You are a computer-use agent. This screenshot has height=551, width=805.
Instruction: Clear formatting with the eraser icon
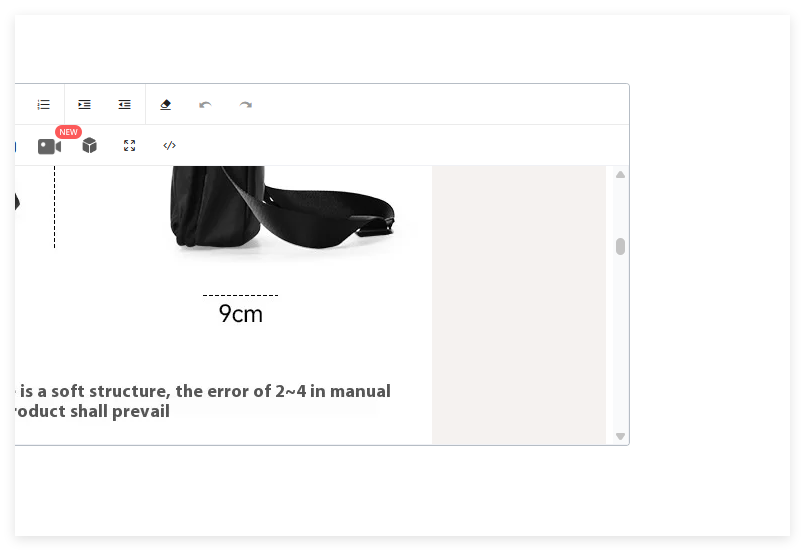click(165, 105)
